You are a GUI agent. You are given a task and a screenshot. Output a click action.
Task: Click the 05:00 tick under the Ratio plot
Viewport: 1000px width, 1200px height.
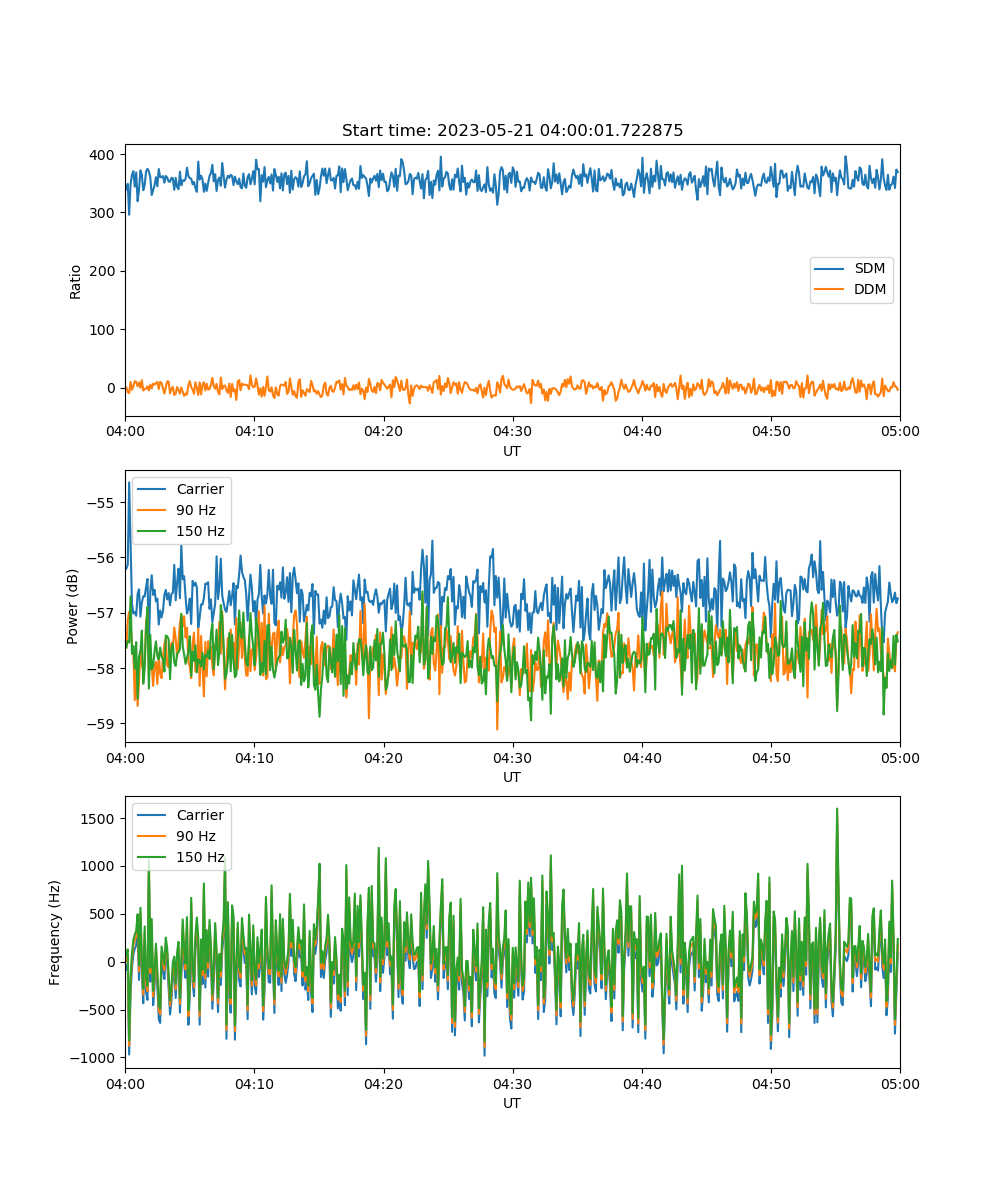point(900,431)
